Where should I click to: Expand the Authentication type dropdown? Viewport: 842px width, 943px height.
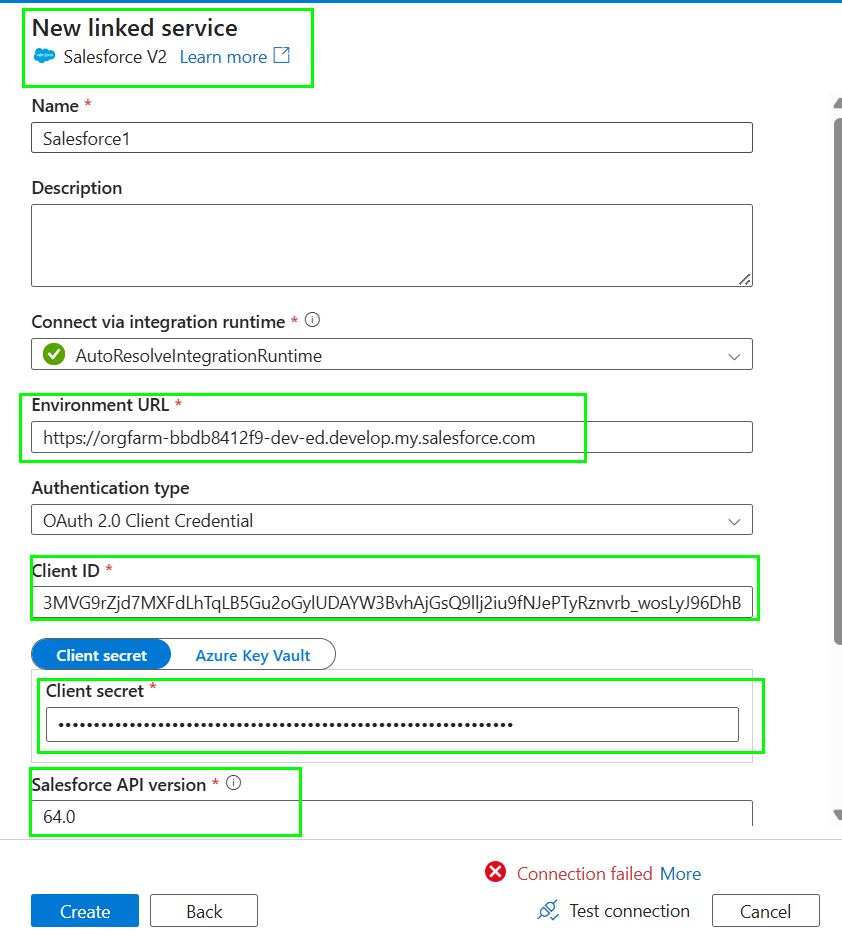click(392, 520)
